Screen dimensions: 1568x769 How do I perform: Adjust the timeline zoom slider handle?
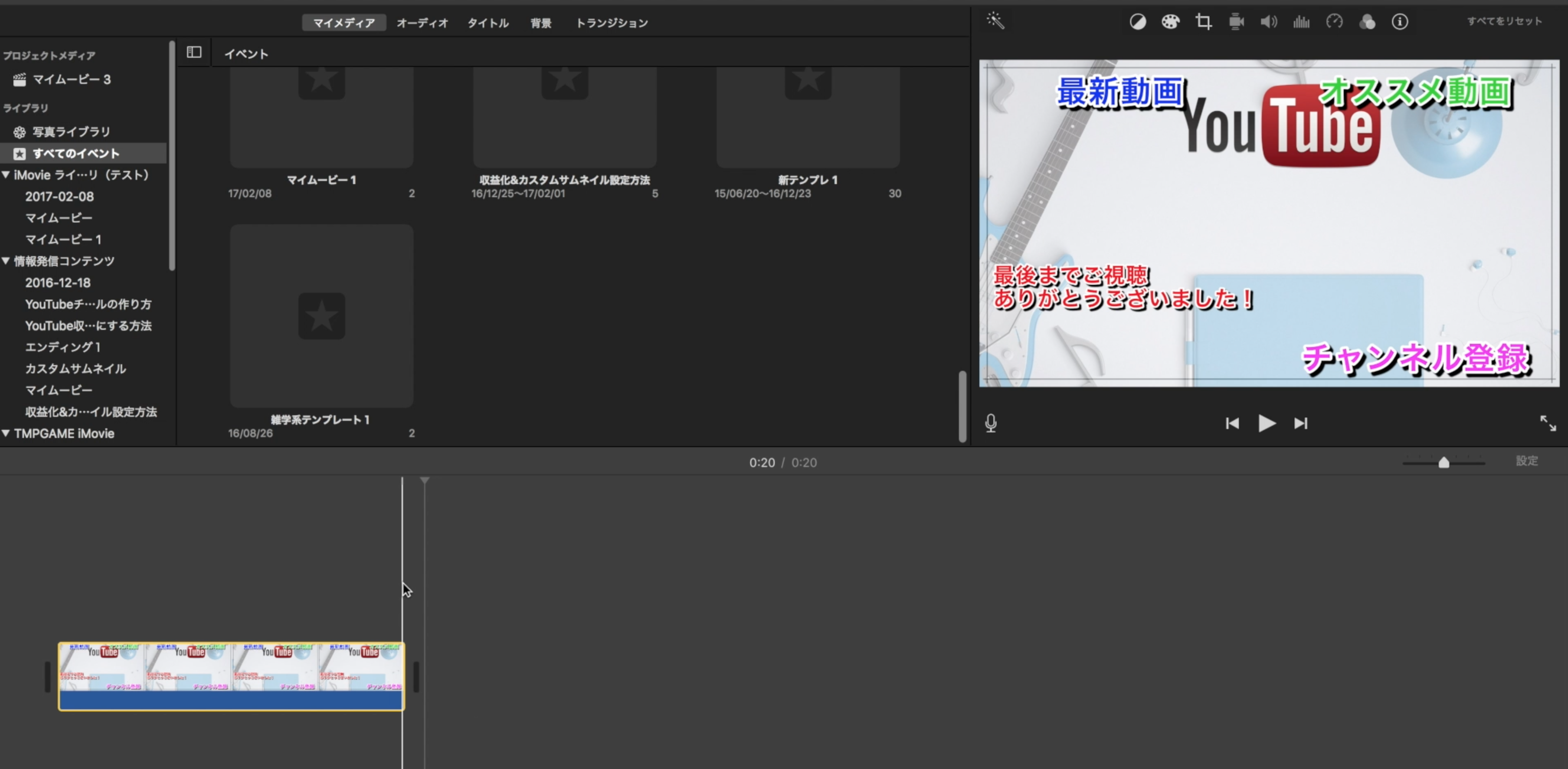[x=1444, y=462]
